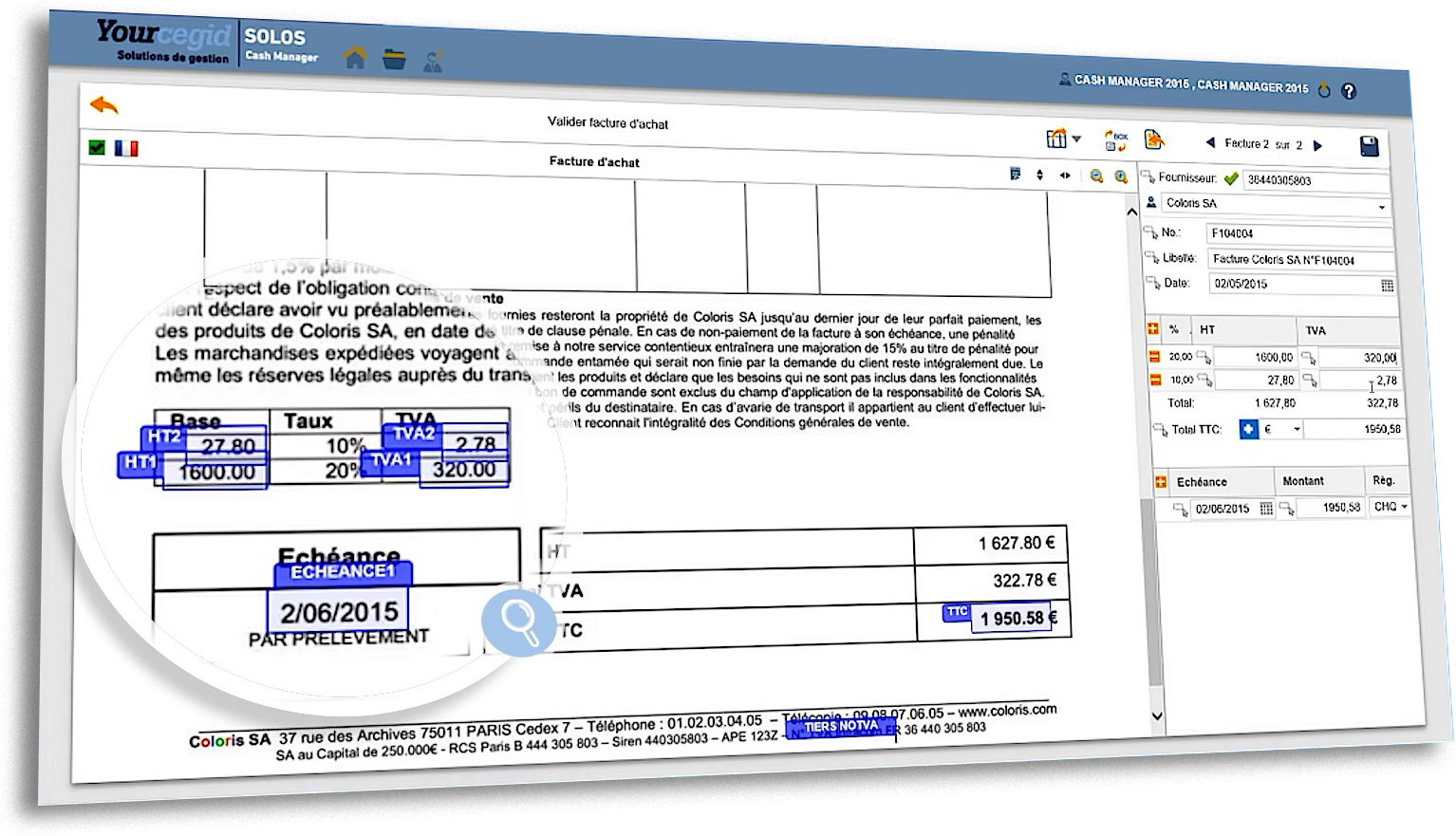Click the HT field 27,80
Image resolution: width=1456 pixels, height=836 pixels.
(1256, 381)
